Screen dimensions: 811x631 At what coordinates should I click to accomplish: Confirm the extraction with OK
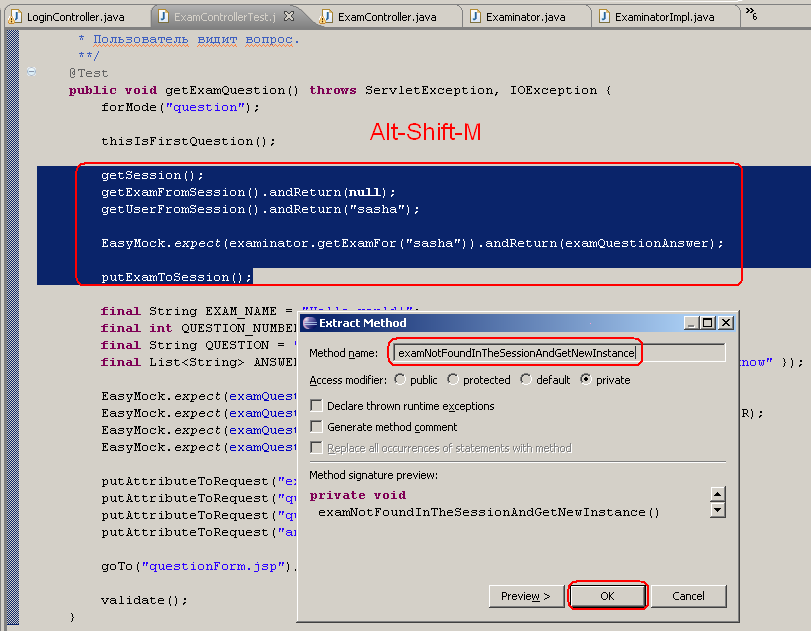(x=608, y=595)
